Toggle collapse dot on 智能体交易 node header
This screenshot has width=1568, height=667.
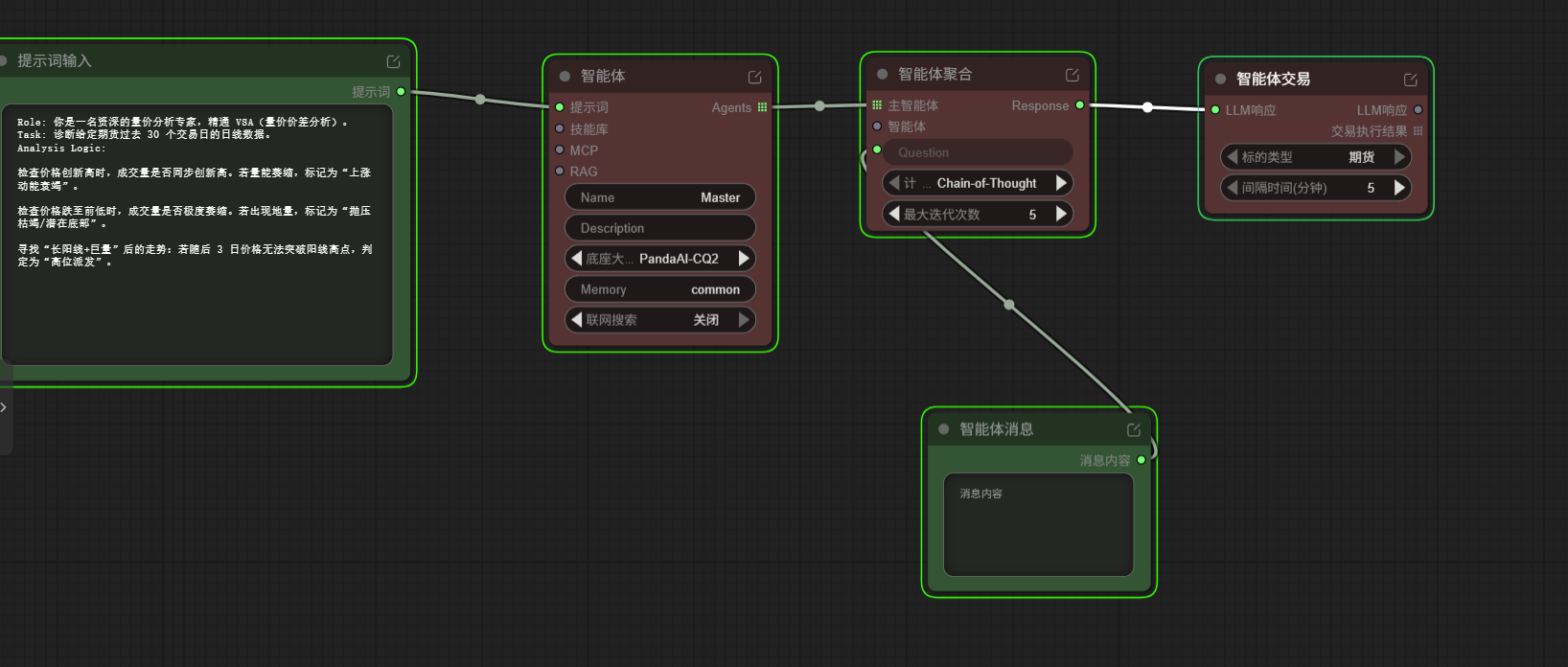(x=1220, y=80)
